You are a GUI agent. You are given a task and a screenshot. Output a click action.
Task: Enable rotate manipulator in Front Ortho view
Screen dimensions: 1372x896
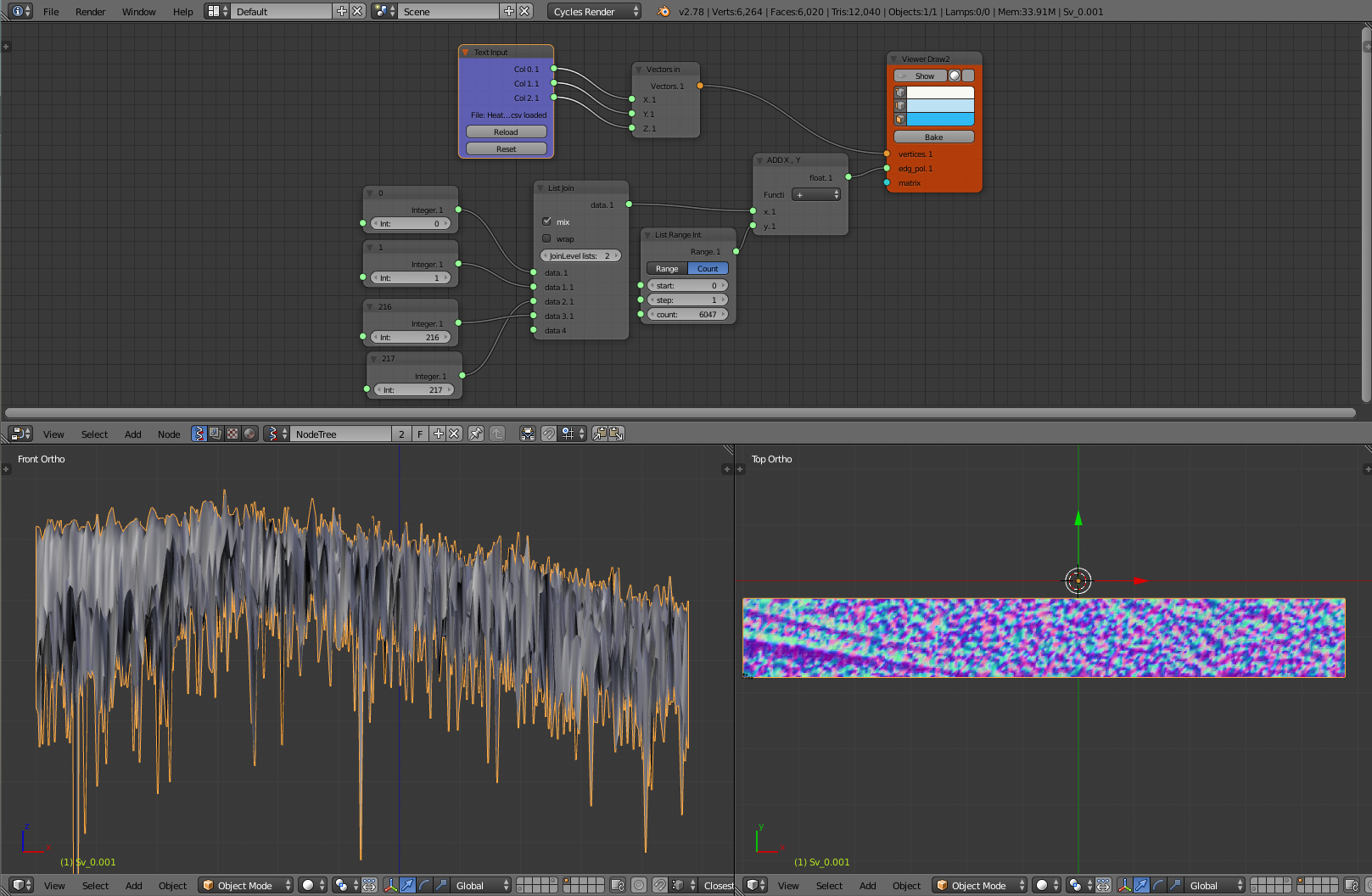425,885
